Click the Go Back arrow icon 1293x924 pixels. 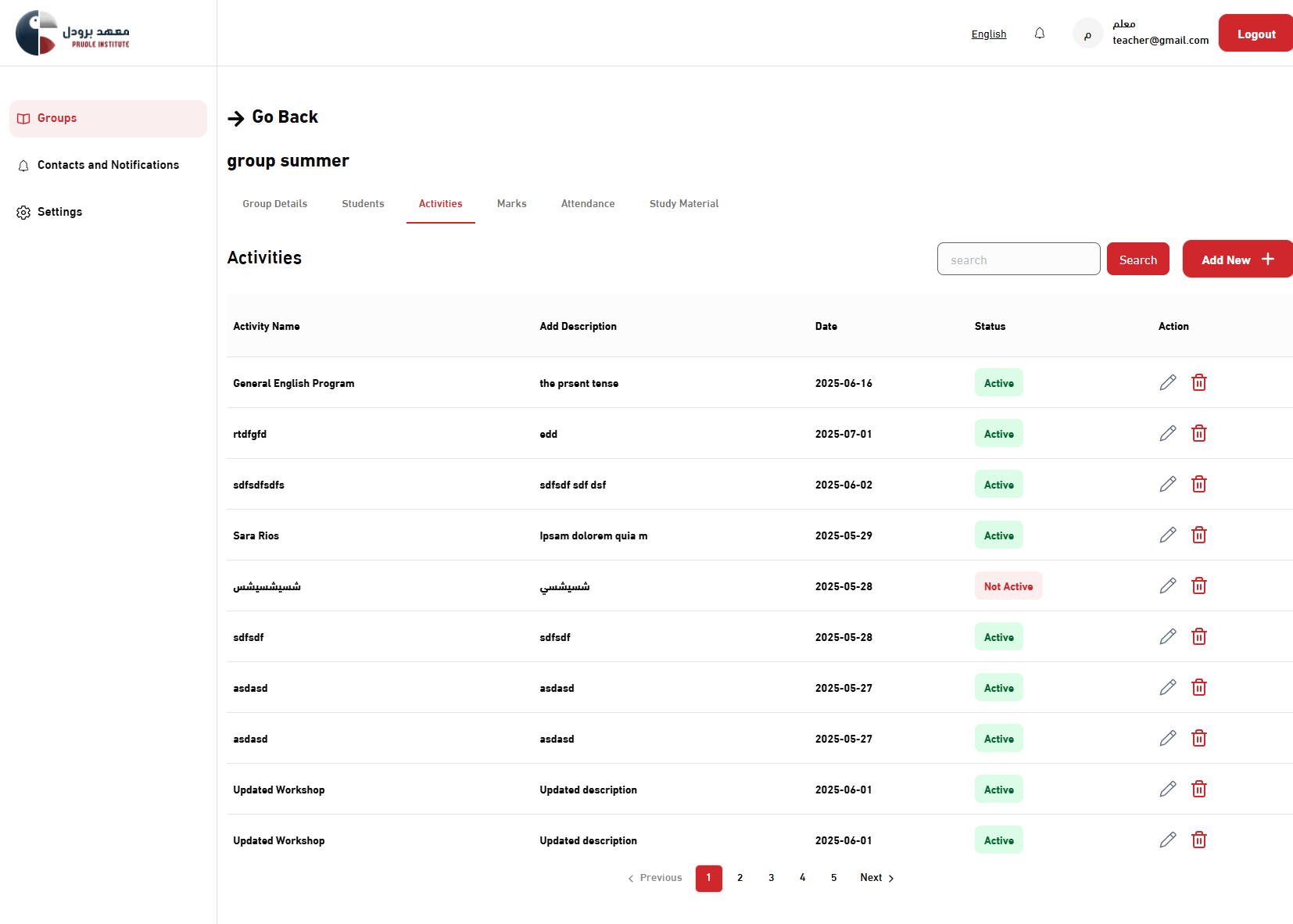point(236,118)
